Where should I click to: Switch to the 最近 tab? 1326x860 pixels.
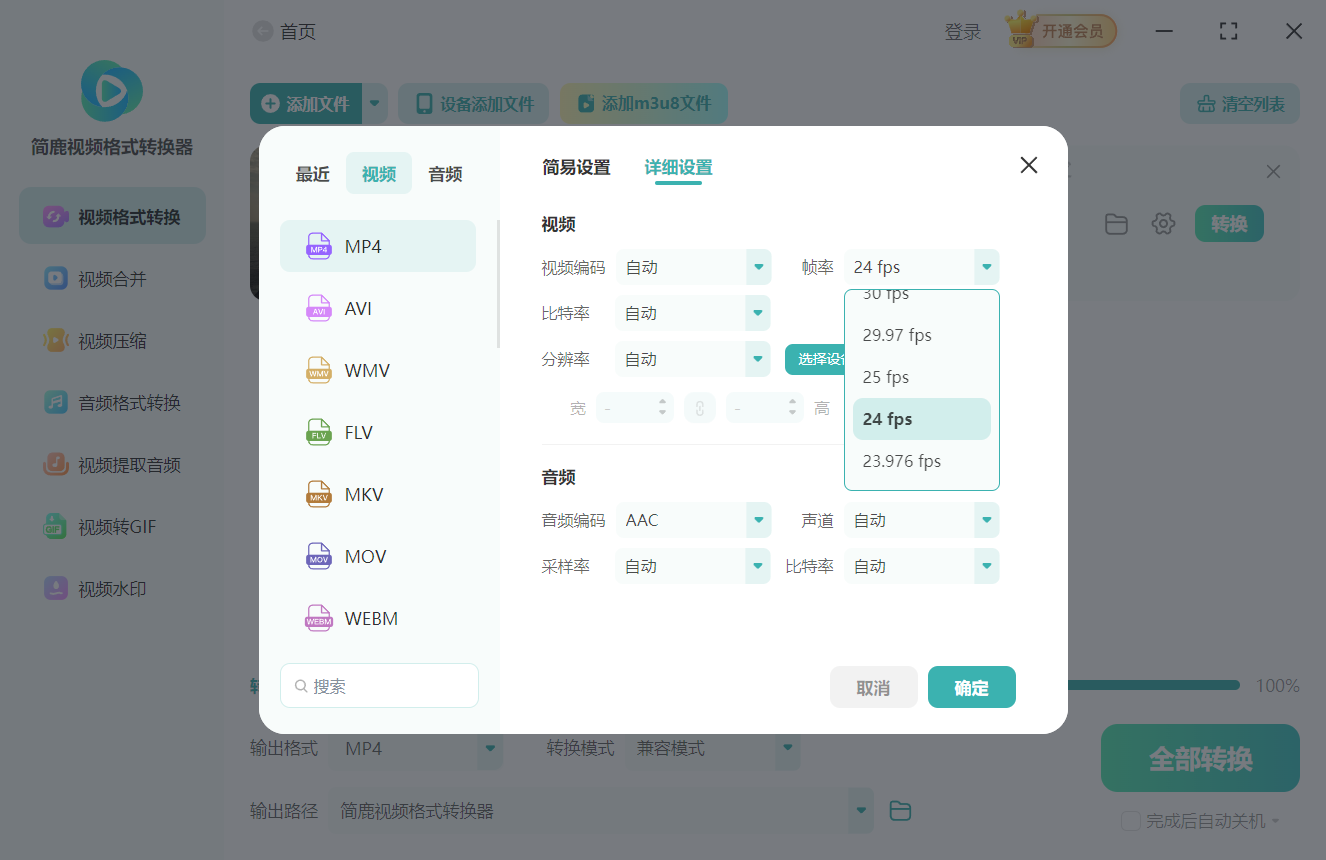coord(312,174)
